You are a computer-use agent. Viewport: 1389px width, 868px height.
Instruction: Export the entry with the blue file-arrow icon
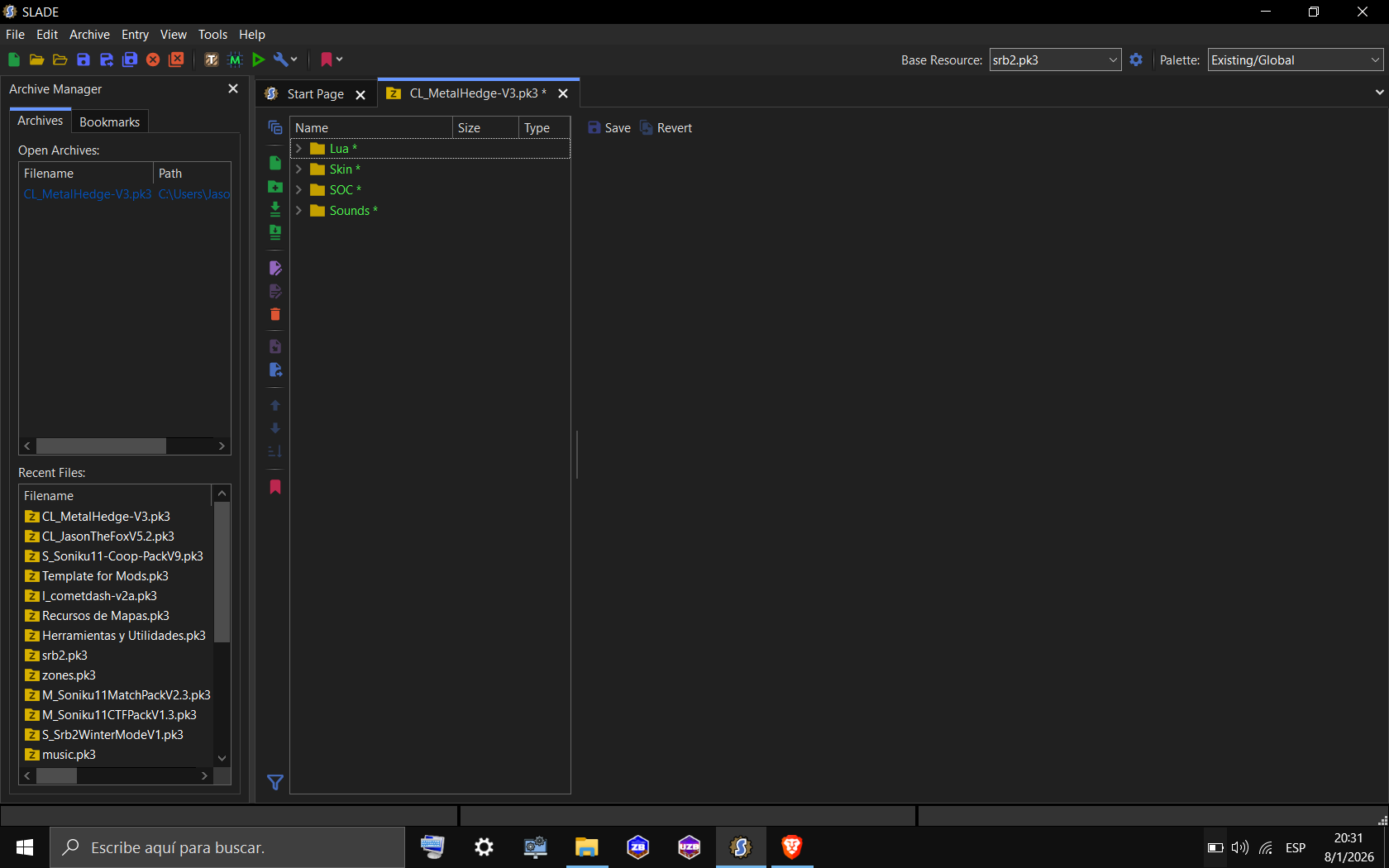[275, 370]
